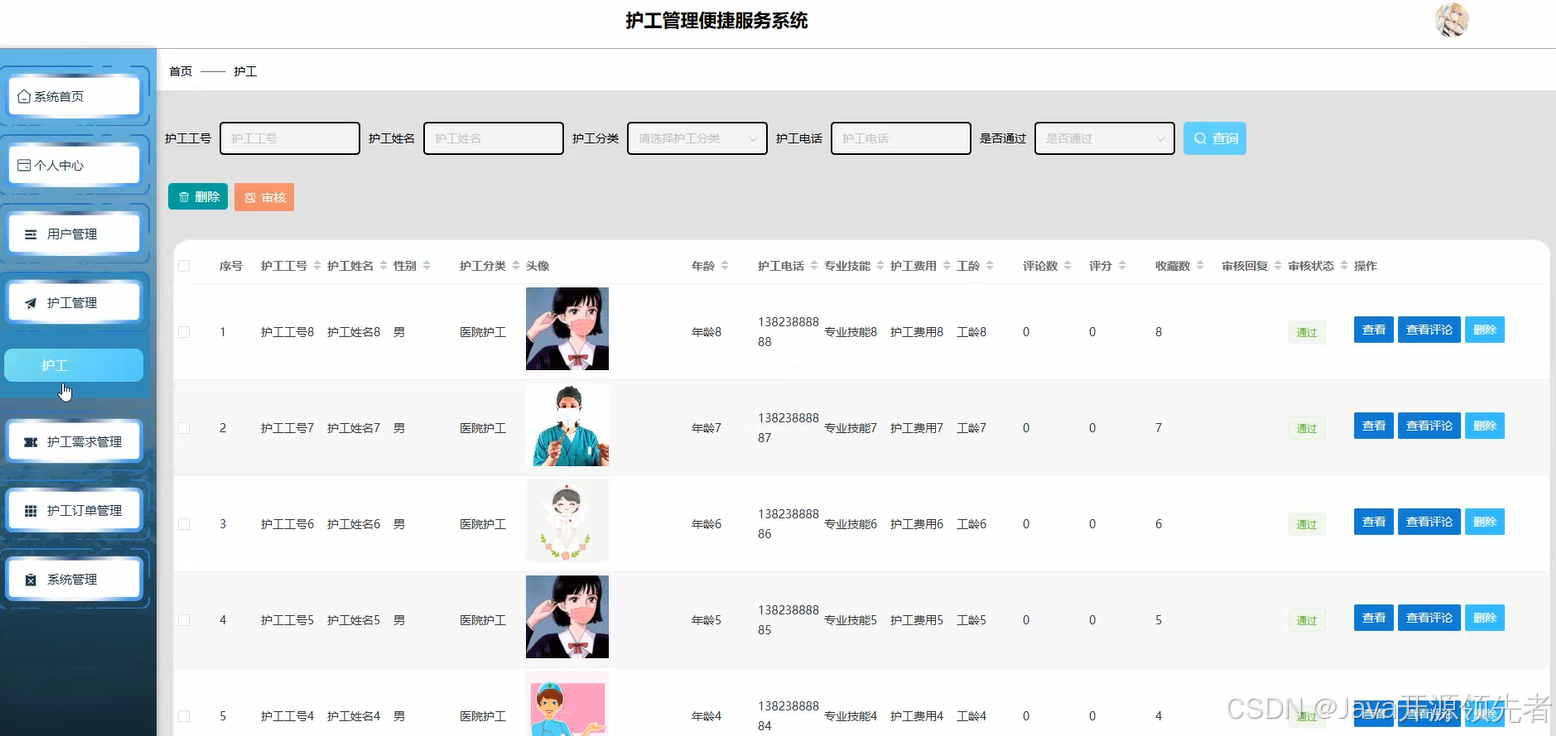This screenshot has width=1556, height=736.
Task: Check the checkbox for row 护工工号4
Action: pyautogui.click(x=184, y=716)
